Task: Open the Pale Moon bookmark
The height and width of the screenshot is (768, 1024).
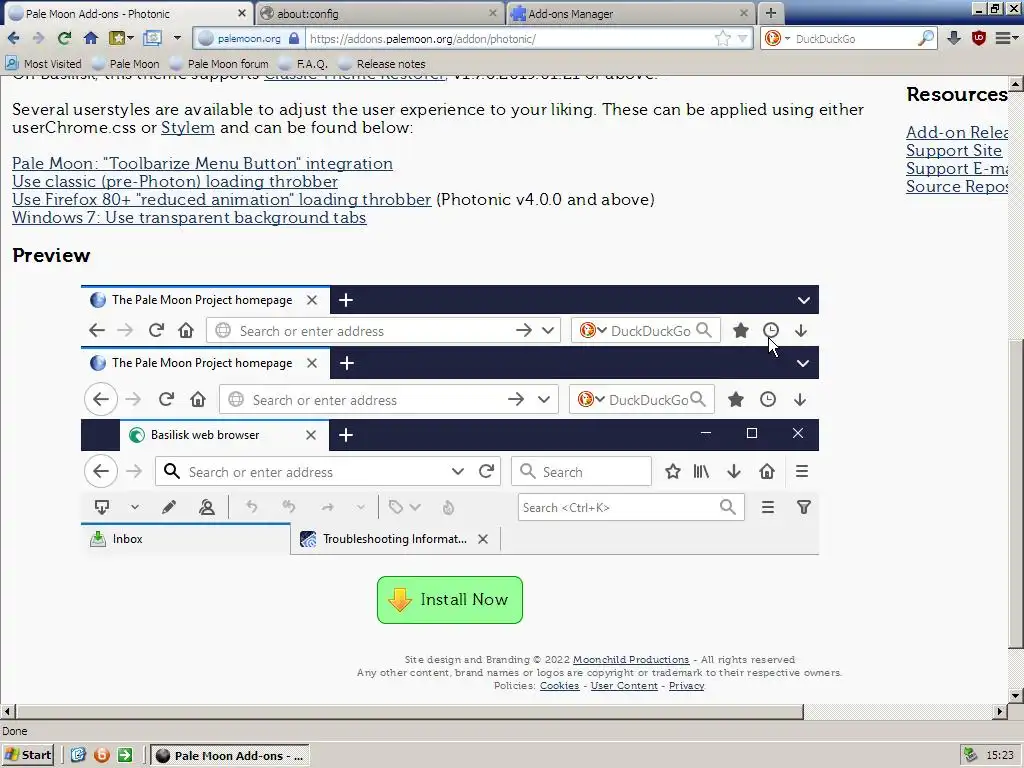Action: 126,63
